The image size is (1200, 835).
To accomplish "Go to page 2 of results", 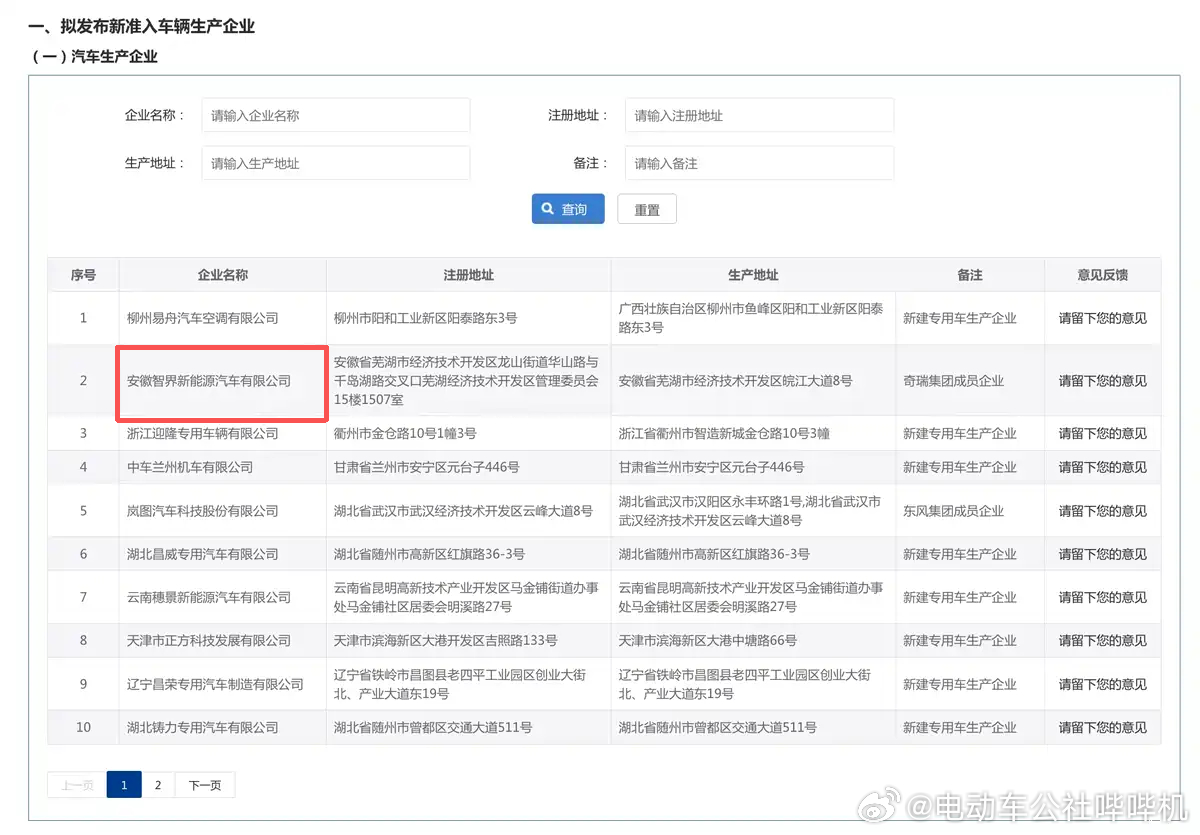I will click(x=158, y=785).
